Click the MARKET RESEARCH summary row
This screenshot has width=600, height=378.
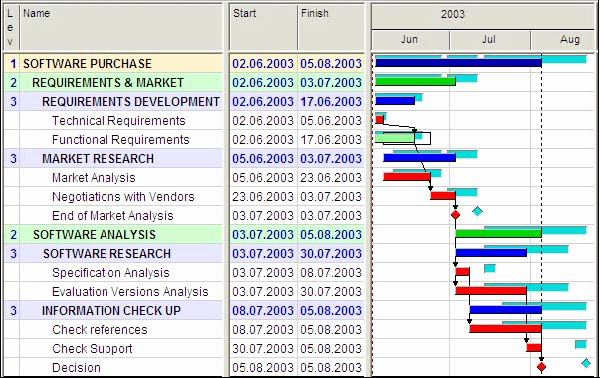click(x=98, y=159)
